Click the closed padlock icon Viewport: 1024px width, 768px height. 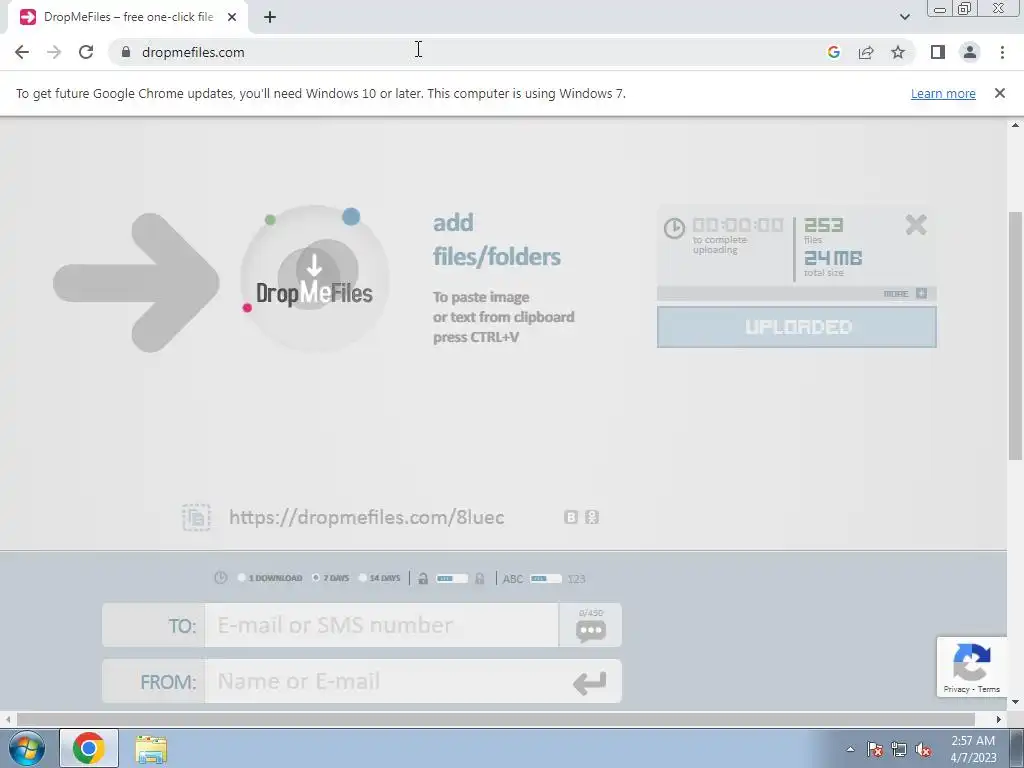(480, 578)
